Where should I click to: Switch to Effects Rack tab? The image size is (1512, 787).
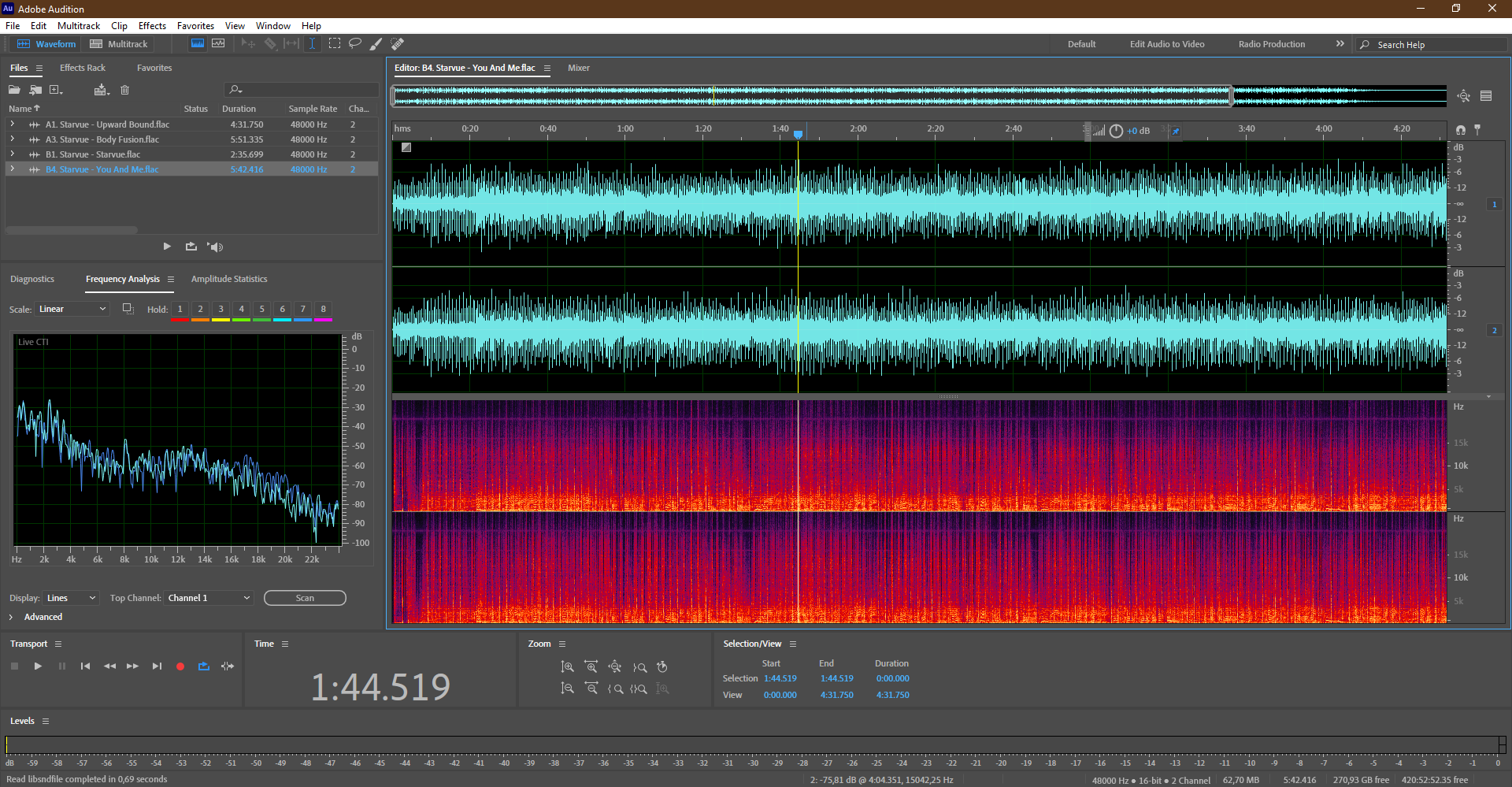82,68
